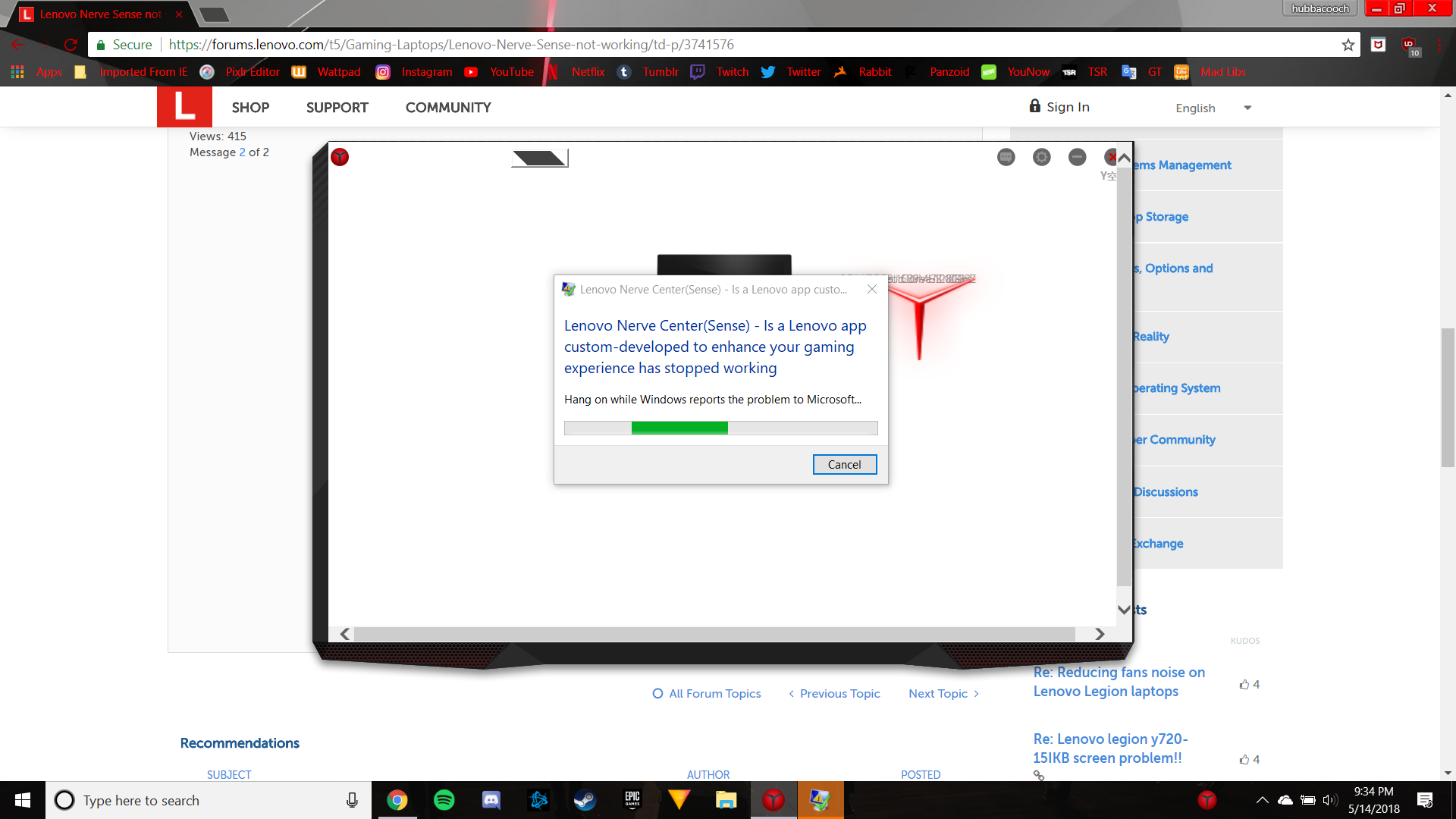The image size is (1456, 819).
Task: Click the Community navigation tab
Action: pyautogui.click(x=448, y=107)
